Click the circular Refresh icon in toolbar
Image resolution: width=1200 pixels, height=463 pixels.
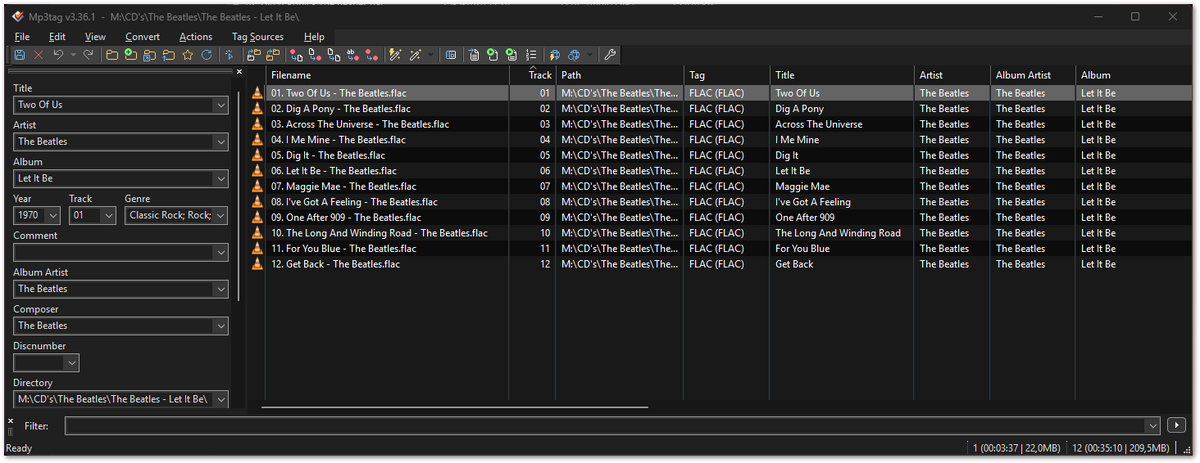tap(207, 55)
